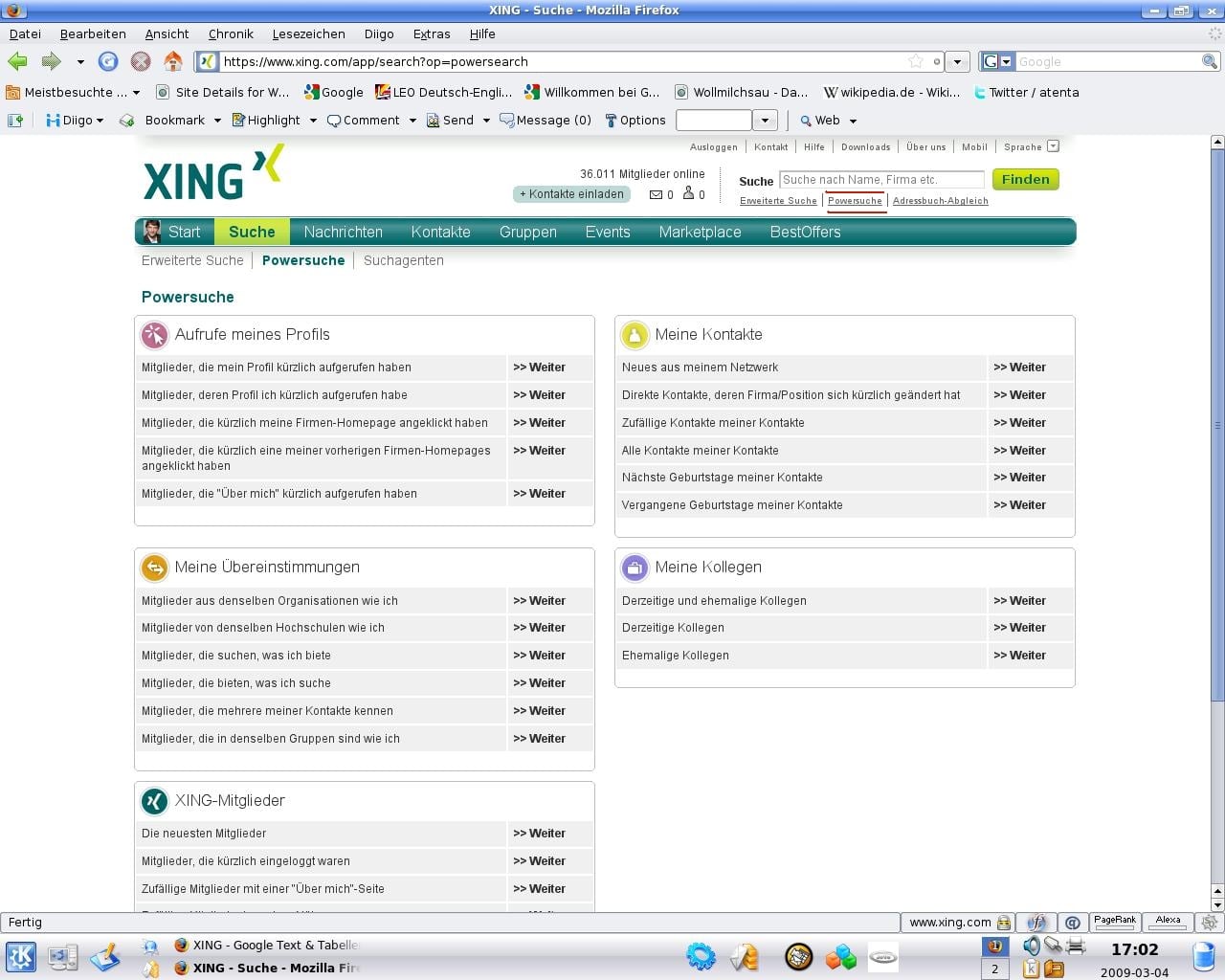Image resolution: width=1225 pixels, height=980 pixels.
Task: Click Weiter for Neues aus meinem Netzwerk
Action: [x=1019, y=367]
